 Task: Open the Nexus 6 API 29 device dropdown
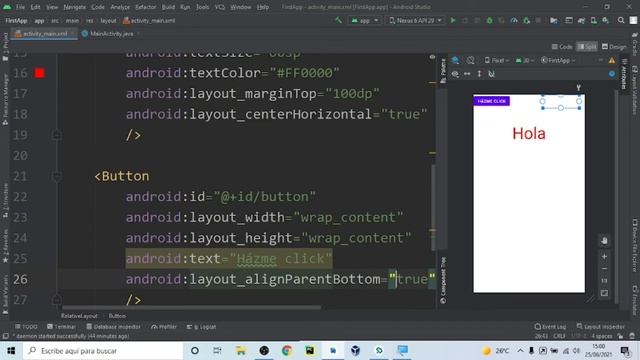[x=415, y=20]
